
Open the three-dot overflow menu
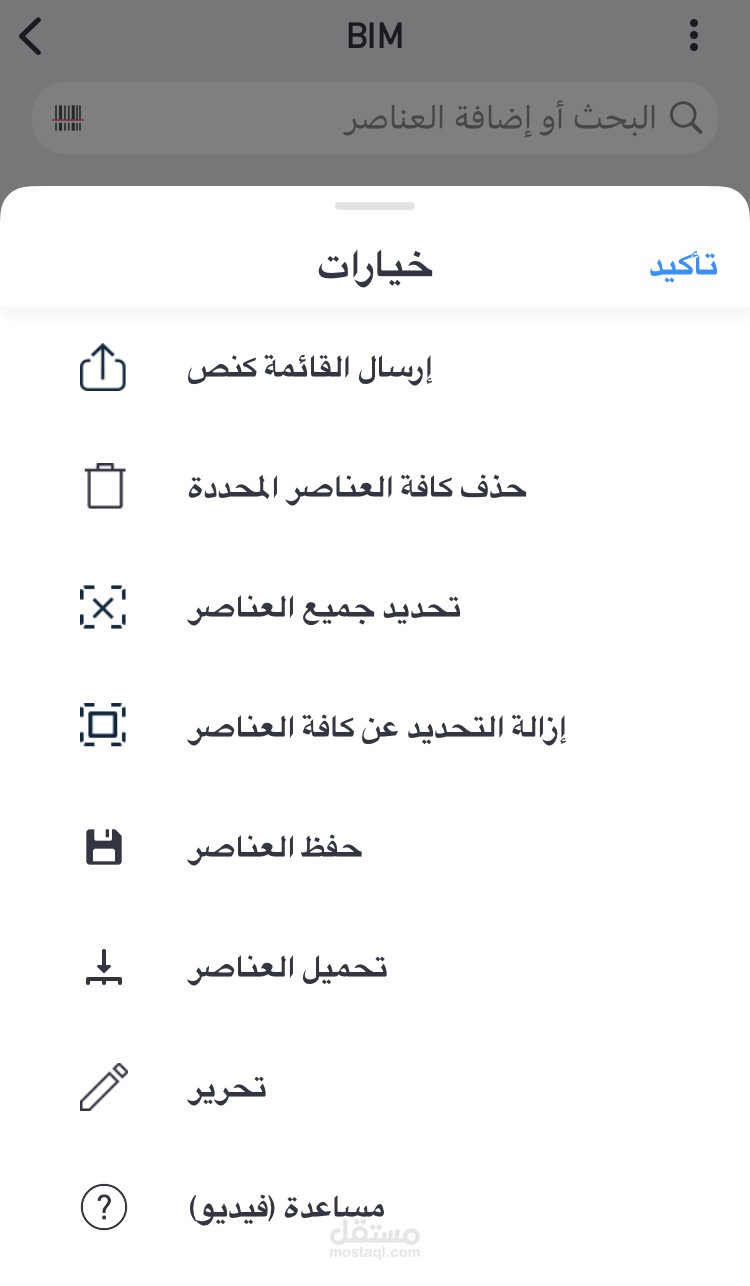pyautogui.click(x=694, y=36)
